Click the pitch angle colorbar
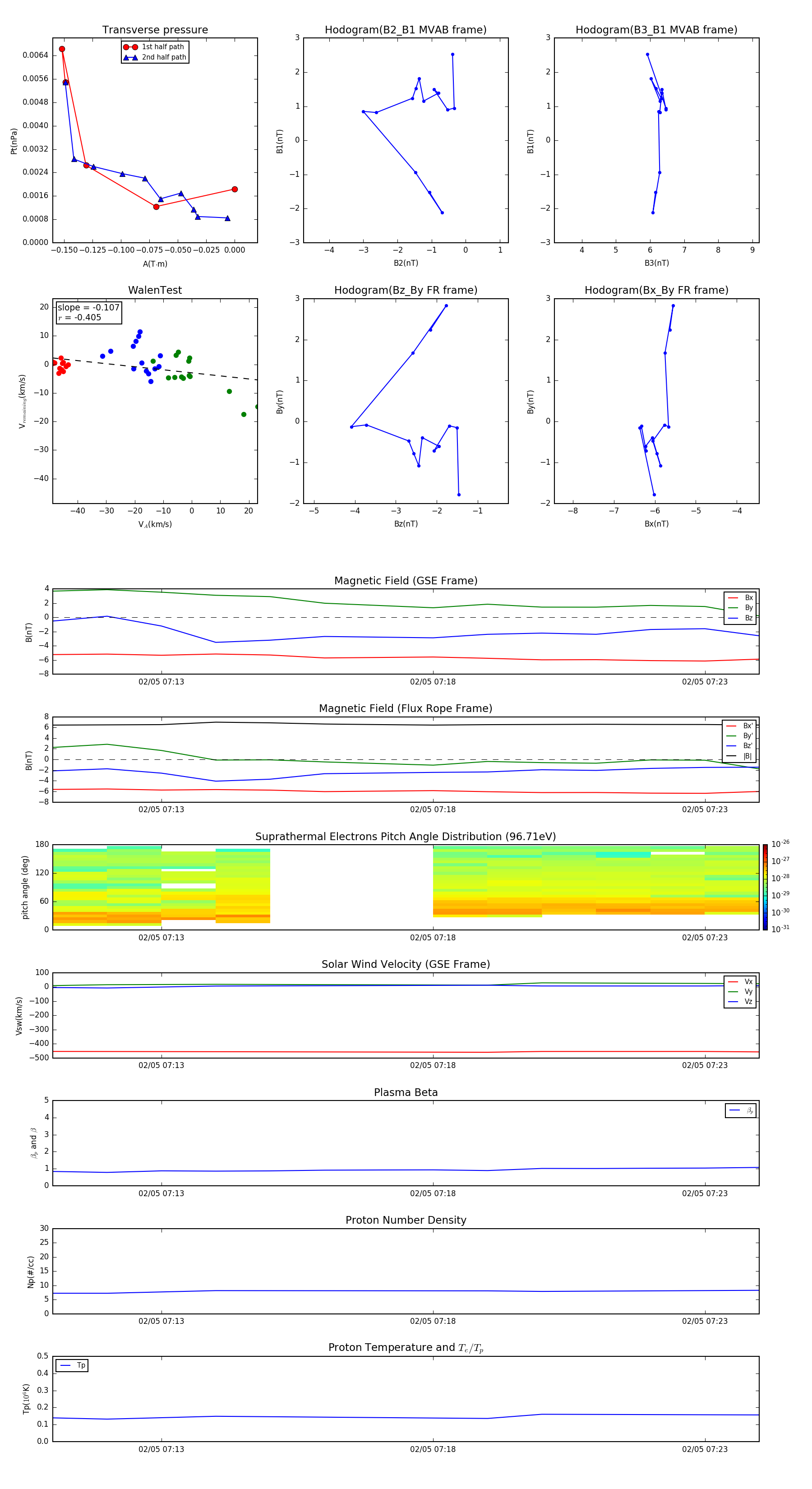This screenshot has height=1489, width=812. [x=765, y=887]
